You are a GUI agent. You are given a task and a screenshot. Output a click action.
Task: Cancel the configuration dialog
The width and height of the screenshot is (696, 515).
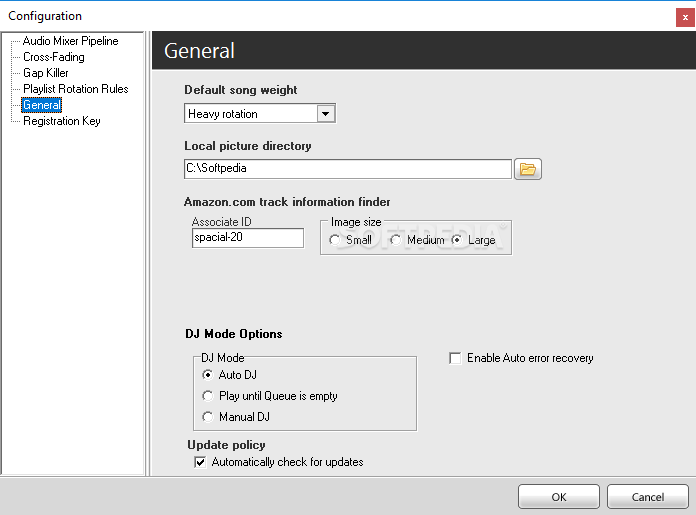(648, 497)
